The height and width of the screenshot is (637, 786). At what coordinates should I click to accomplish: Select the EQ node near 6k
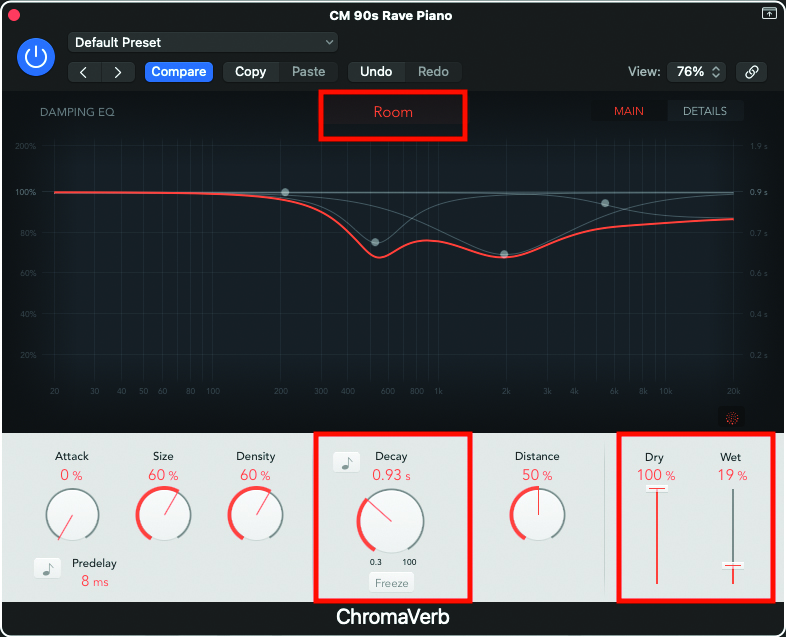tap(605, 203)
